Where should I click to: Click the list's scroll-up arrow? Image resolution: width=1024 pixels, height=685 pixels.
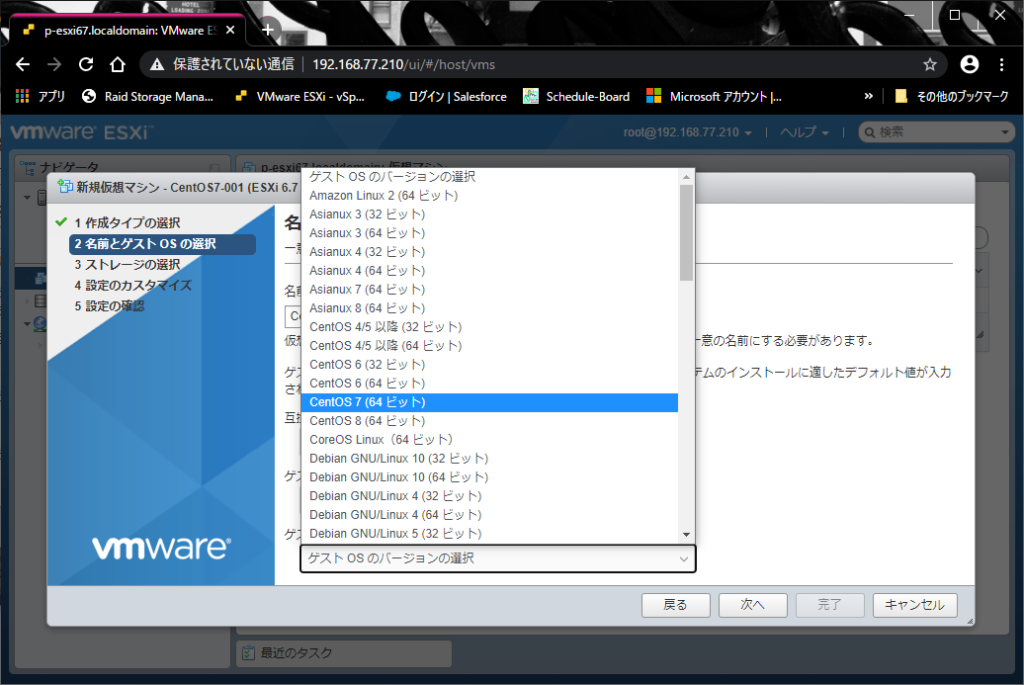(686, 177)
